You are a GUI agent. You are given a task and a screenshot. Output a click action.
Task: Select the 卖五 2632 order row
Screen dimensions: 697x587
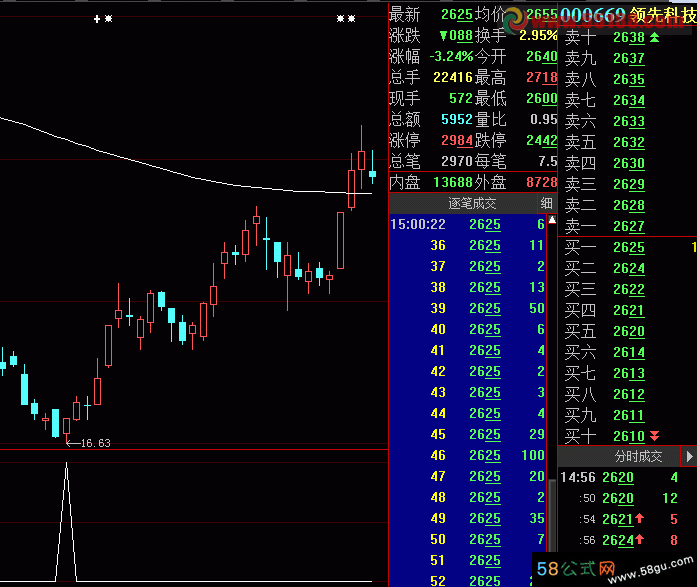627,142
